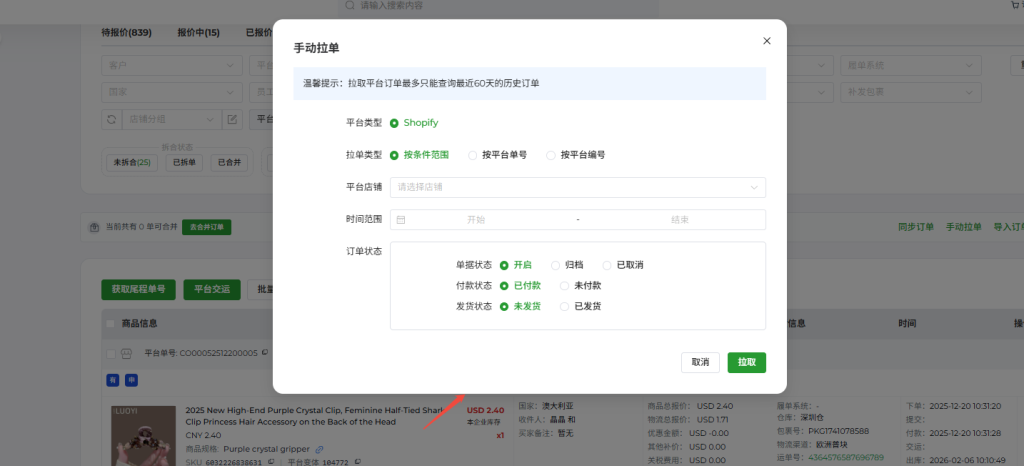1024x466 pixels.
Task: Open the 平台店铺 store dropdown
Action: click(578, 187)
